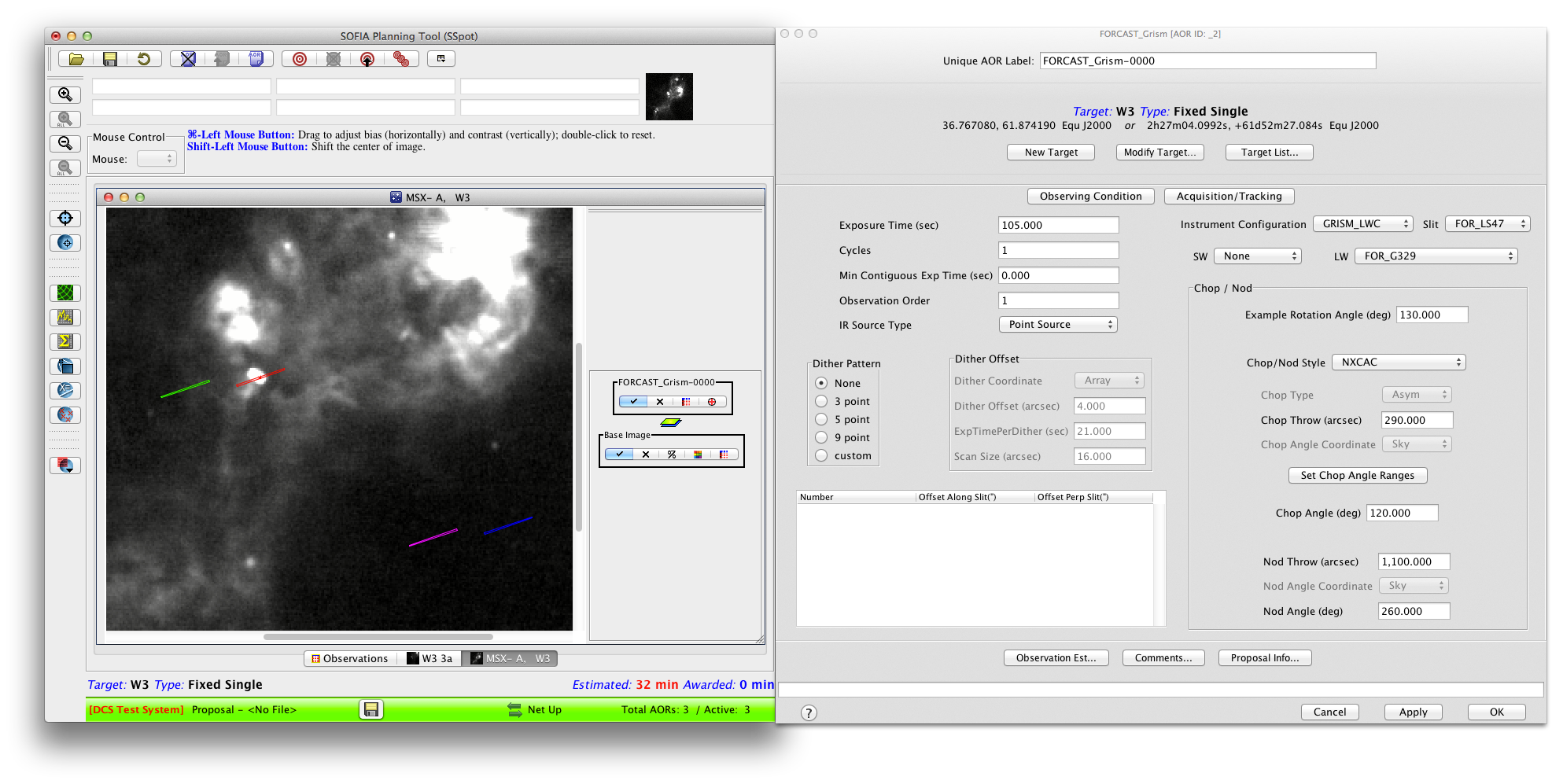Click the question mark help icon
1552x784 pixels.
pyautogui.click(x=809, y=713)
